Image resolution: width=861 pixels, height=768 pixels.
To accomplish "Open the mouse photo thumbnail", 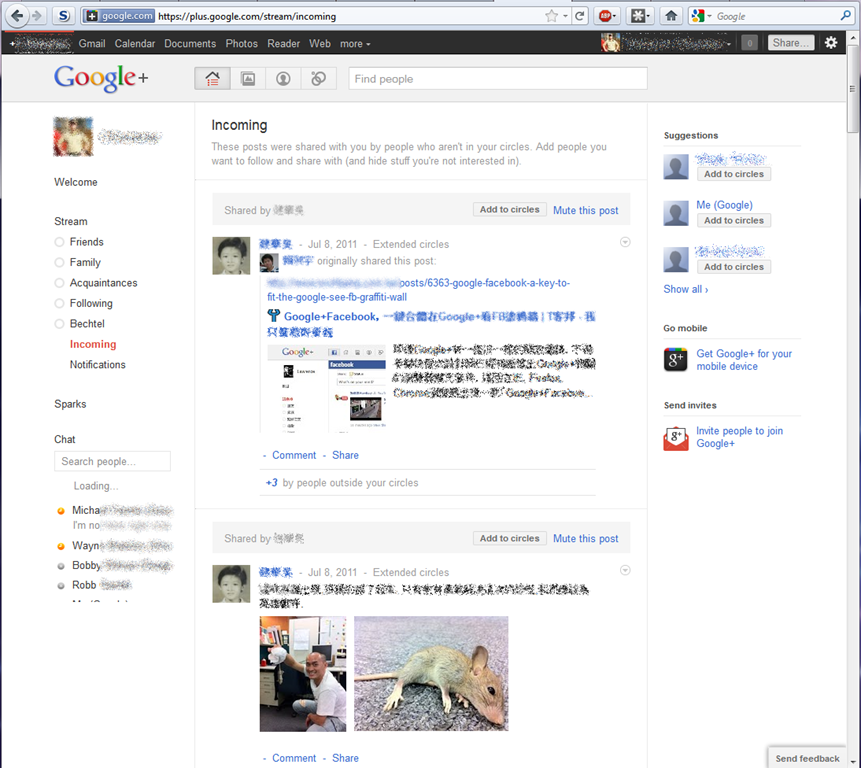I will point(431,673).
